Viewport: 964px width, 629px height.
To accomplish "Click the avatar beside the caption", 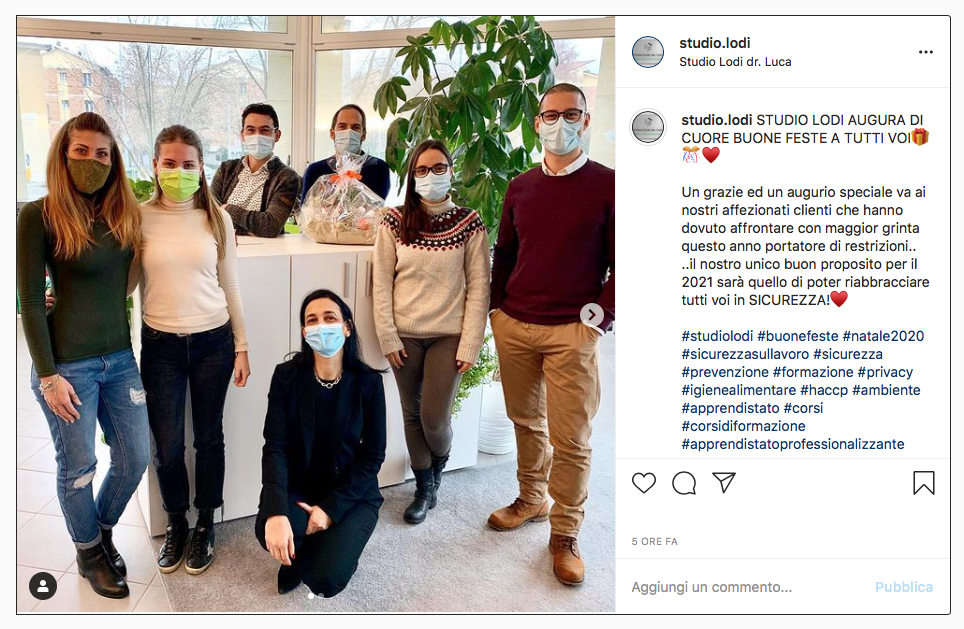I will (648, 127).
